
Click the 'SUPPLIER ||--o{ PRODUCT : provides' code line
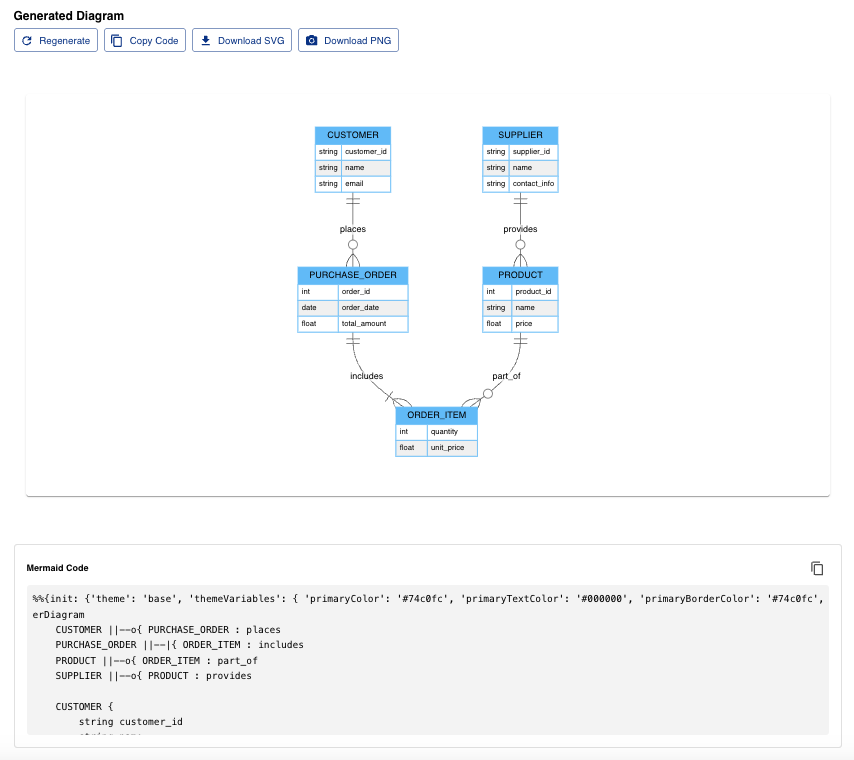(154, 676)
